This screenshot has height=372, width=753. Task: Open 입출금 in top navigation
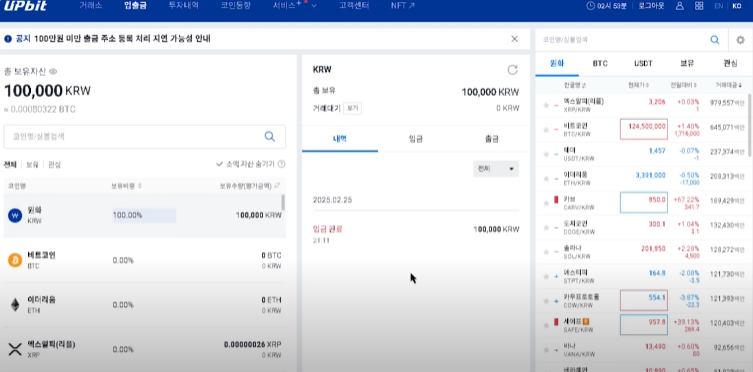135,6
